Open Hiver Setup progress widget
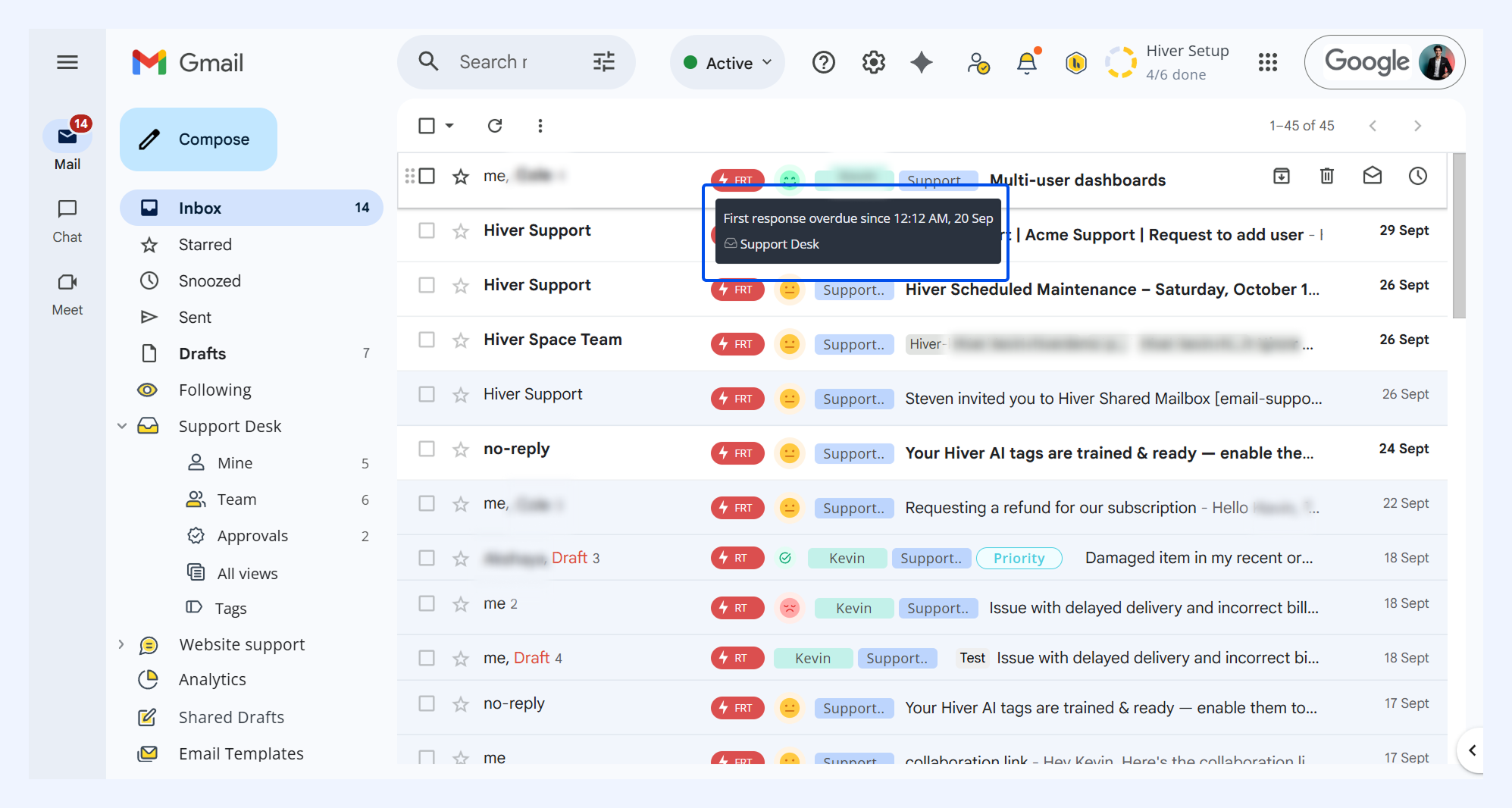 (1167, 62)
